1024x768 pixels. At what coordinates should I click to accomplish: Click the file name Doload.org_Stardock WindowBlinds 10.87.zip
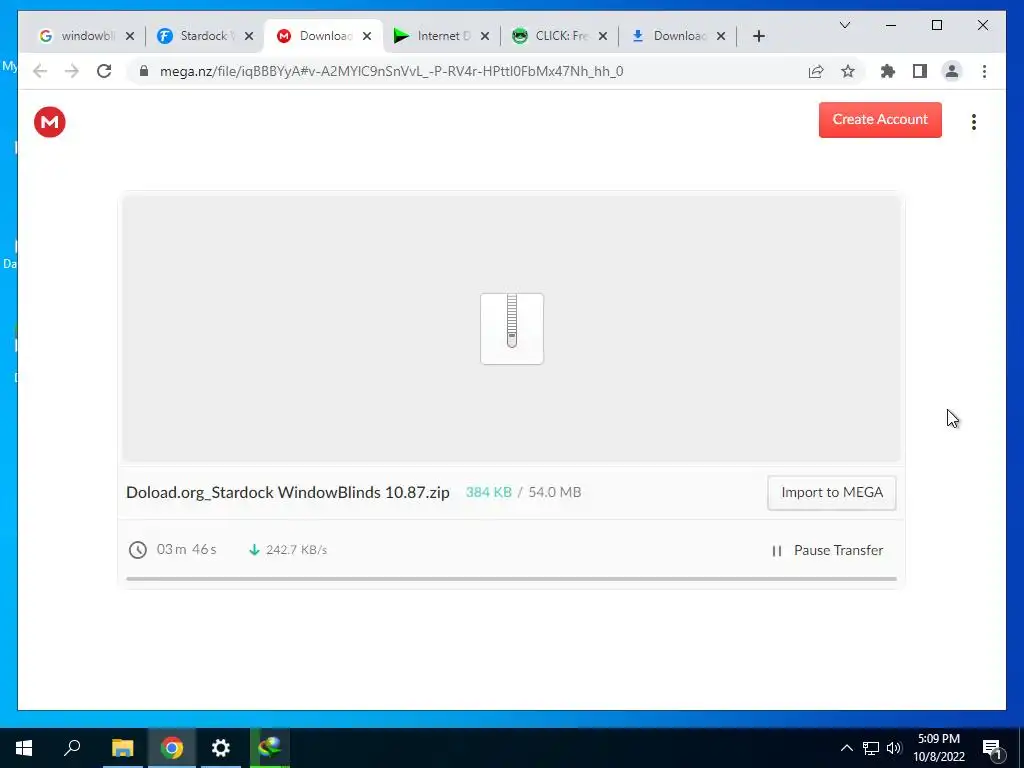pos(288,492)
